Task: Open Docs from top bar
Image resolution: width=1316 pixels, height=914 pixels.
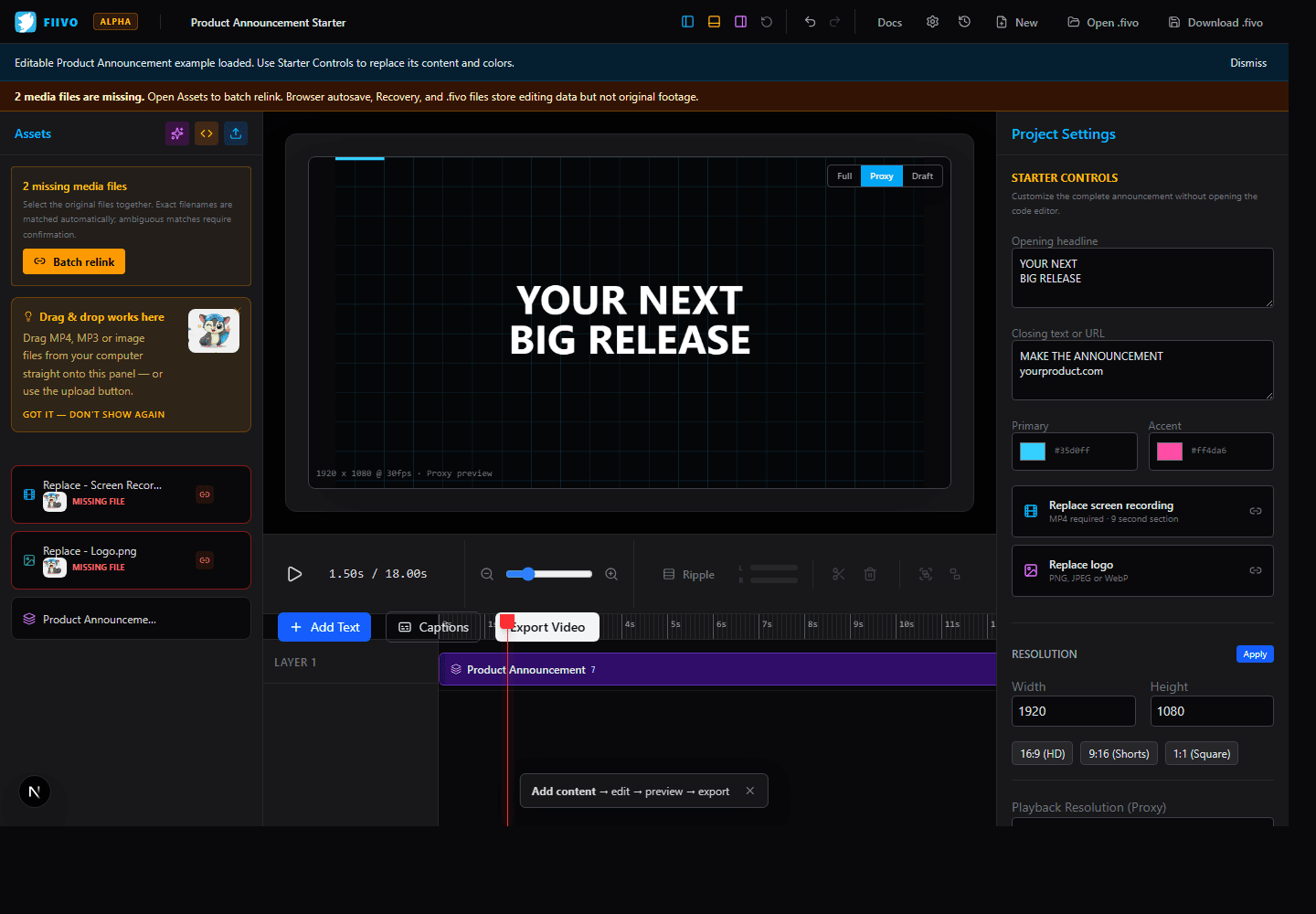Action: click(889, 23)
